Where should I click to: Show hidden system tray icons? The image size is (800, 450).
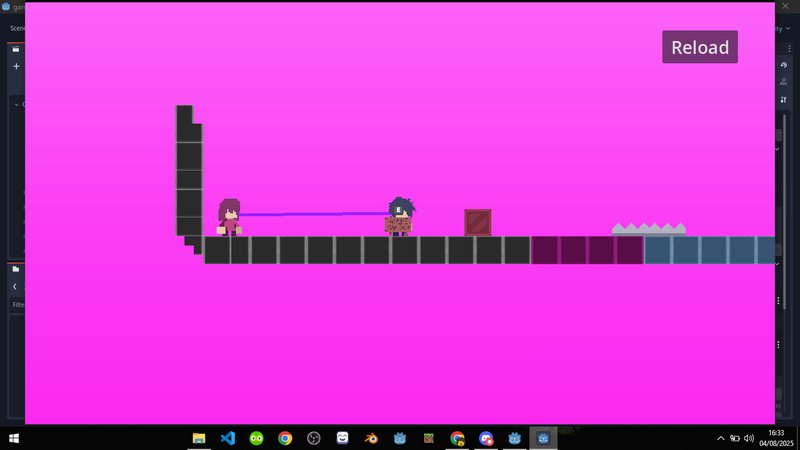pyautogui.click(x=720, y=438)
